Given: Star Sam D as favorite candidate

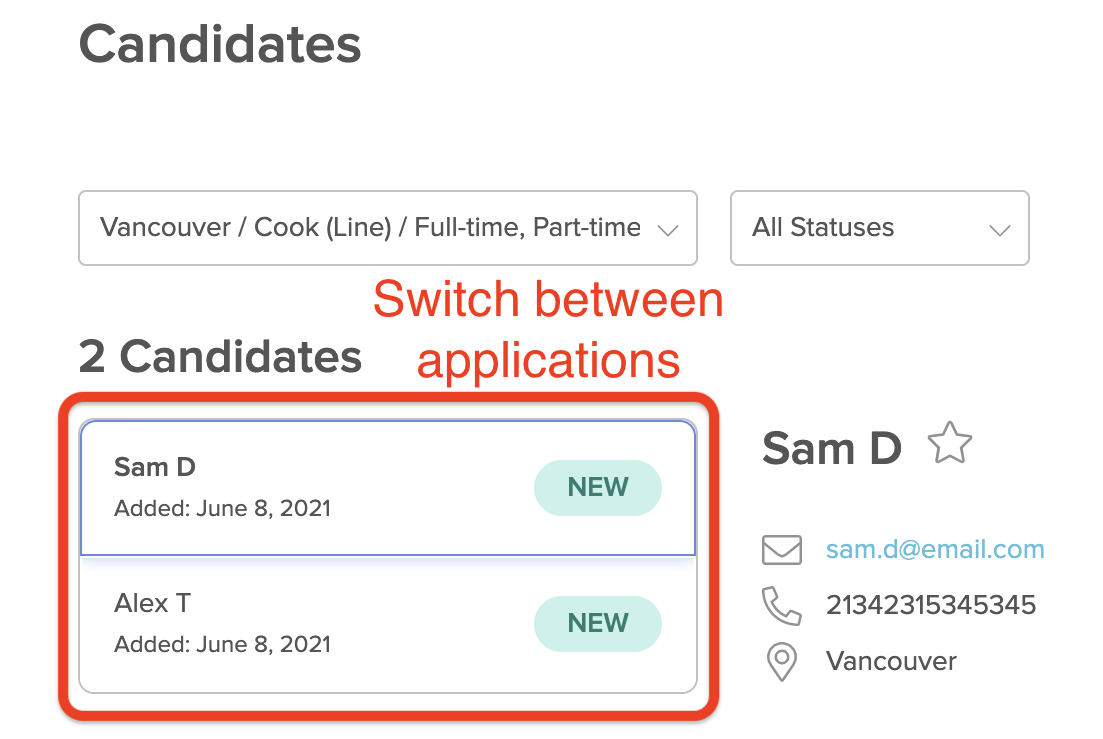Looking at the screenshot, I should click(950, 443).
